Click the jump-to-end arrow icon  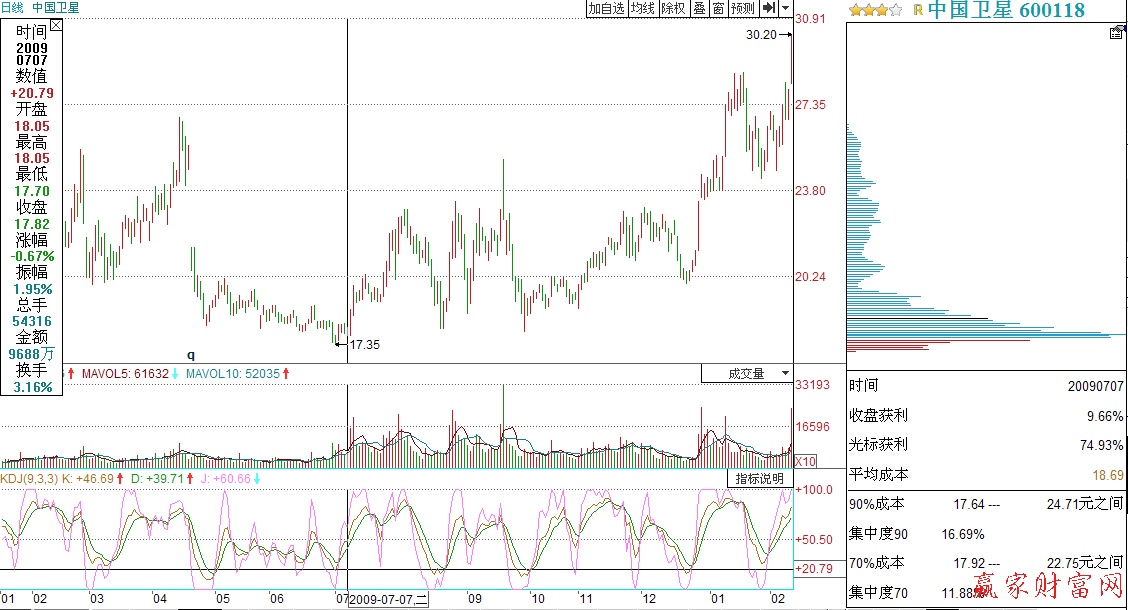[768, 8]
